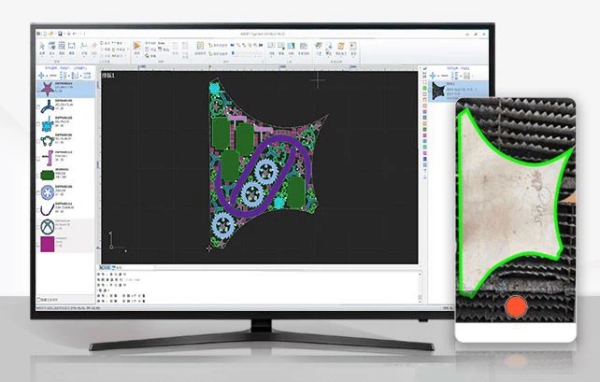Click the orange record button on phone

click(516, 307)
